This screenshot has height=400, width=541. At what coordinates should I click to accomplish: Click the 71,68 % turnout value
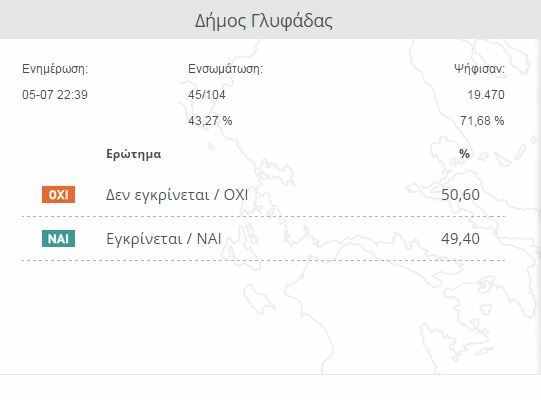[x=482, y=121]
